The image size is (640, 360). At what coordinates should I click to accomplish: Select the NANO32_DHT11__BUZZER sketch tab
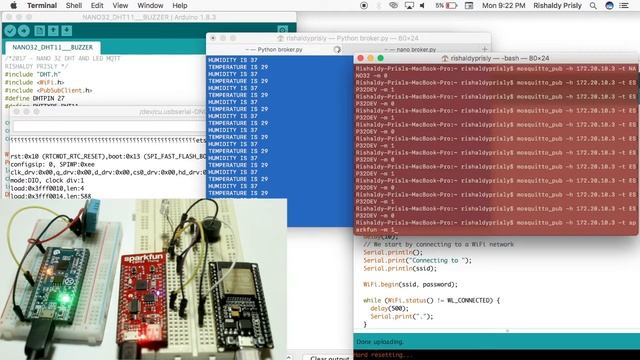(x=52, y=47)
